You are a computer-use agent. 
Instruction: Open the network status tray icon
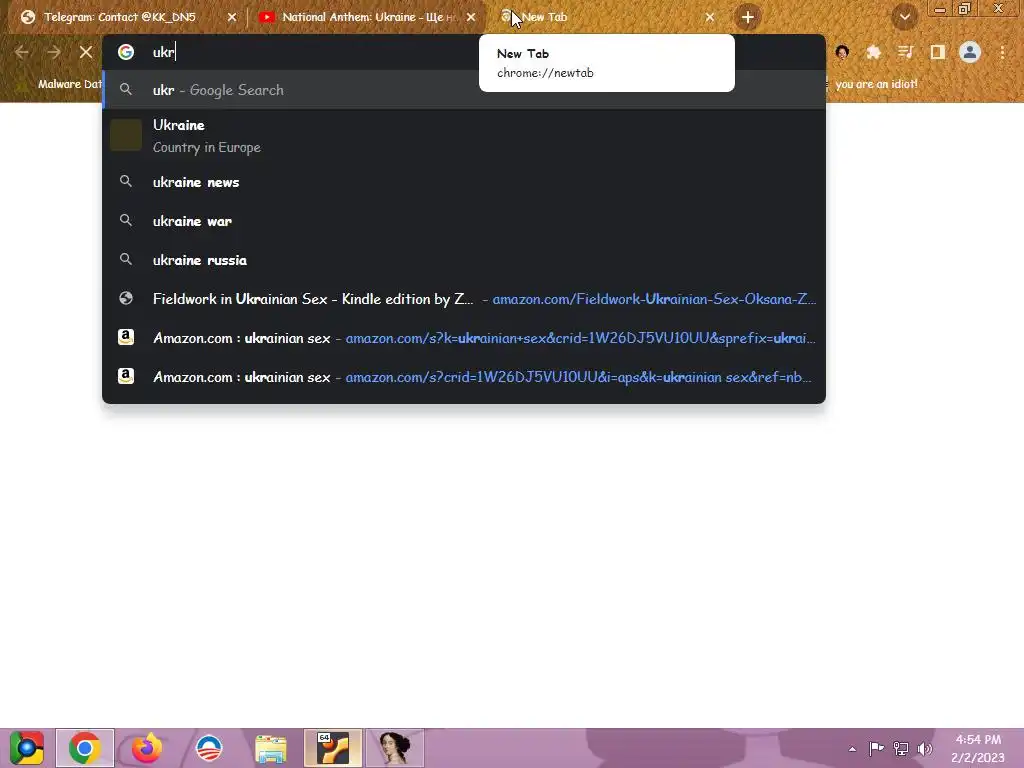pyautogui.click(x=901, y=748)
